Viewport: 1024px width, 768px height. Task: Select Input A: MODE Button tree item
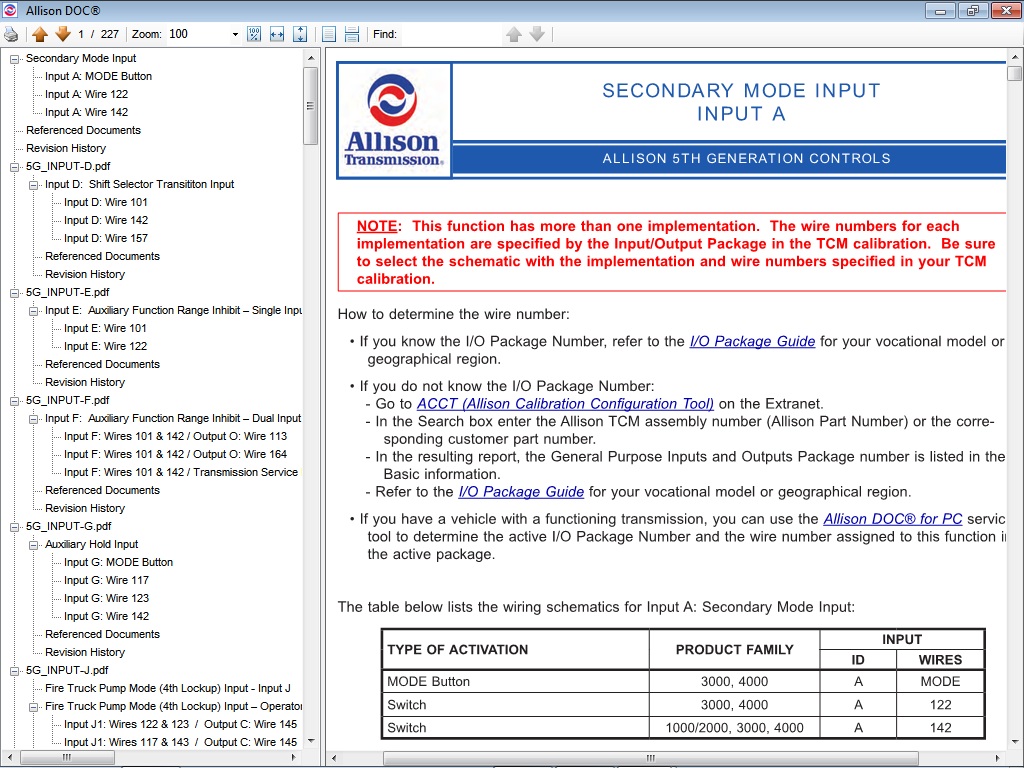tap(100, 76)
